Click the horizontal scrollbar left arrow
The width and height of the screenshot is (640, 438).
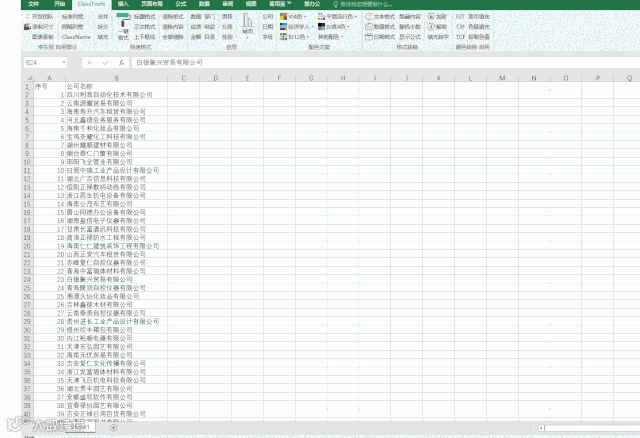click(541, 428)
